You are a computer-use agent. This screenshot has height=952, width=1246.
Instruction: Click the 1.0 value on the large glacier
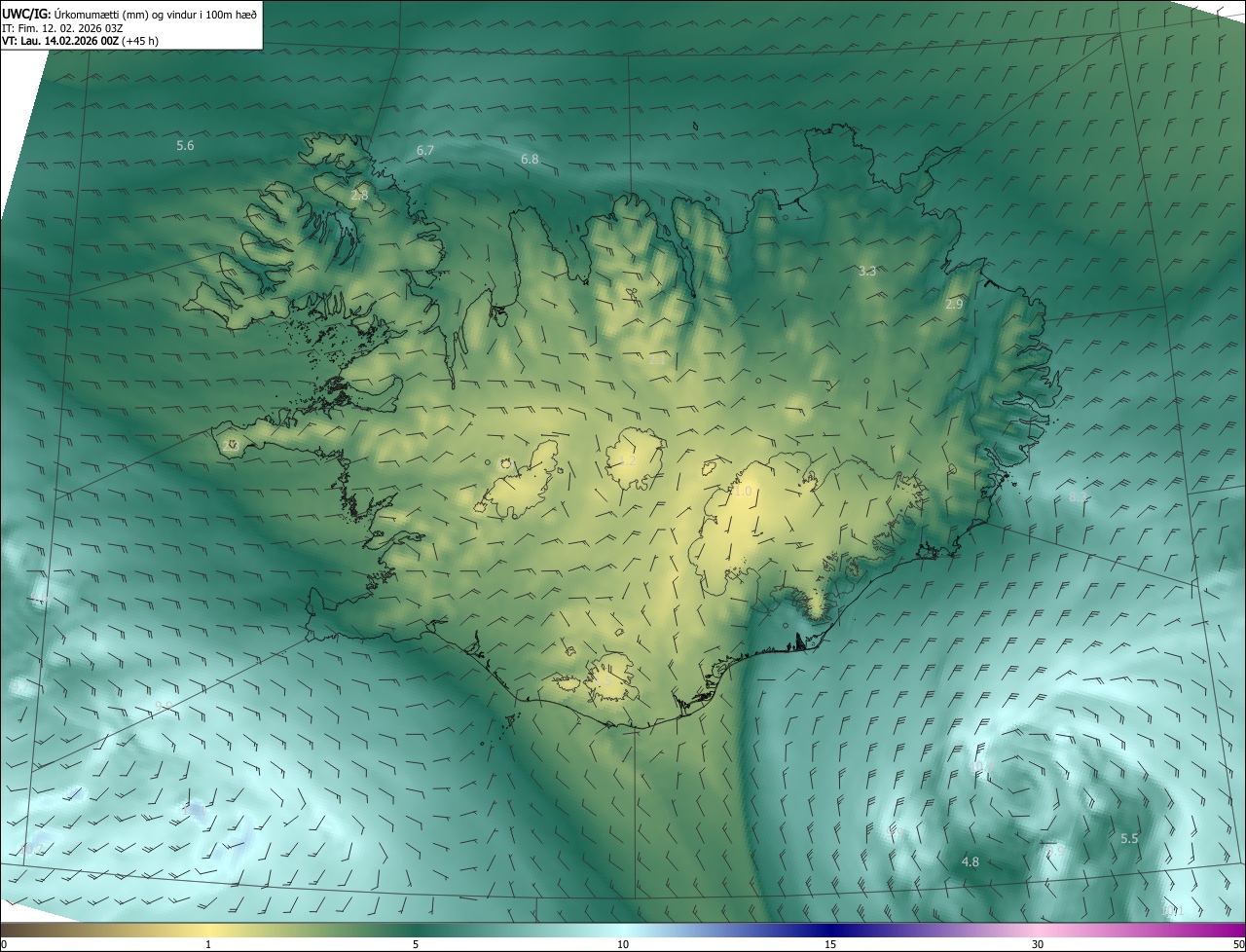tap(743, 492)
